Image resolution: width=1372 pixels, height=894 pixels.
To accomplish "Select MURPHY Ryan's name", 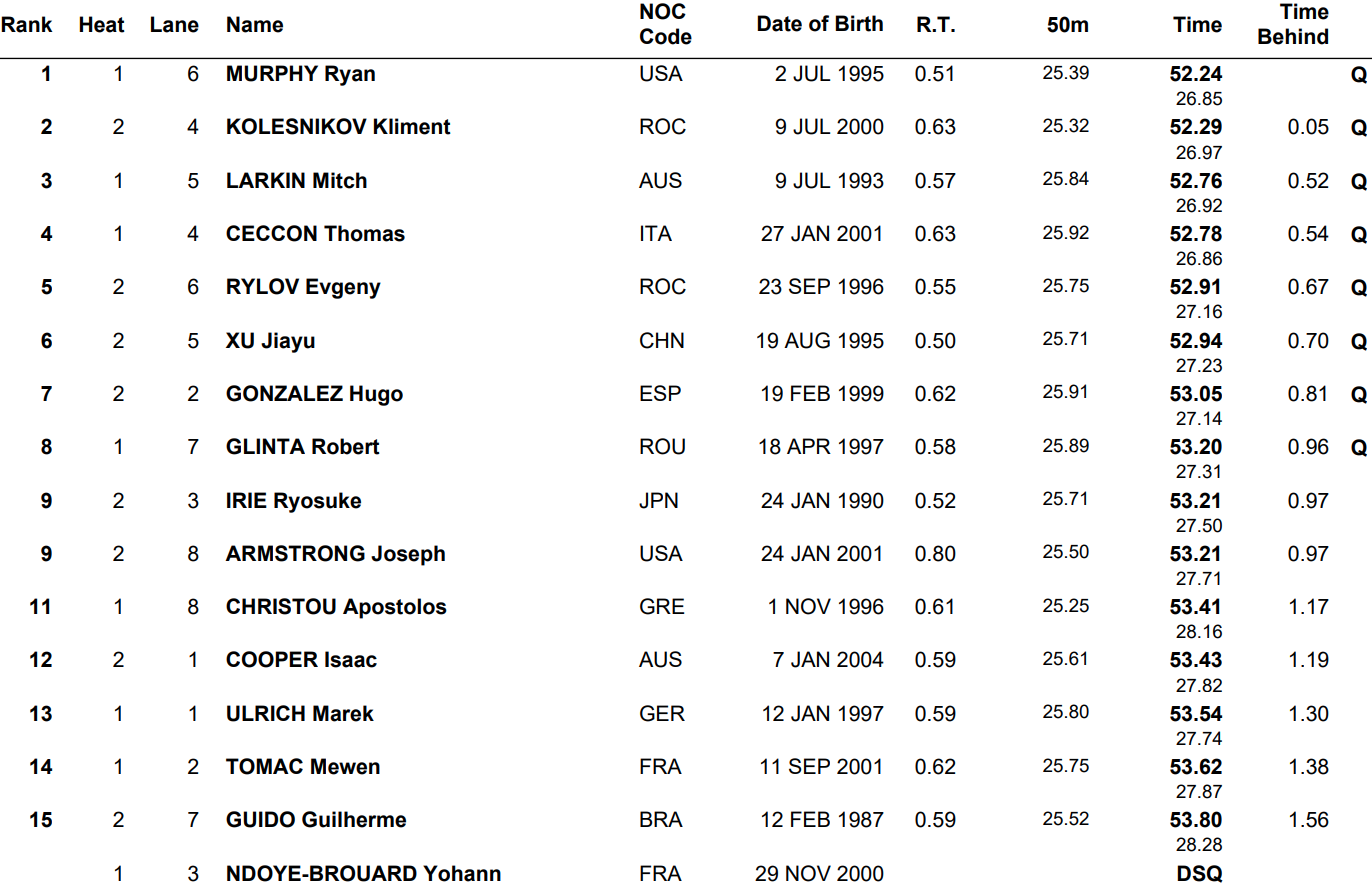I will pos(301,74).
